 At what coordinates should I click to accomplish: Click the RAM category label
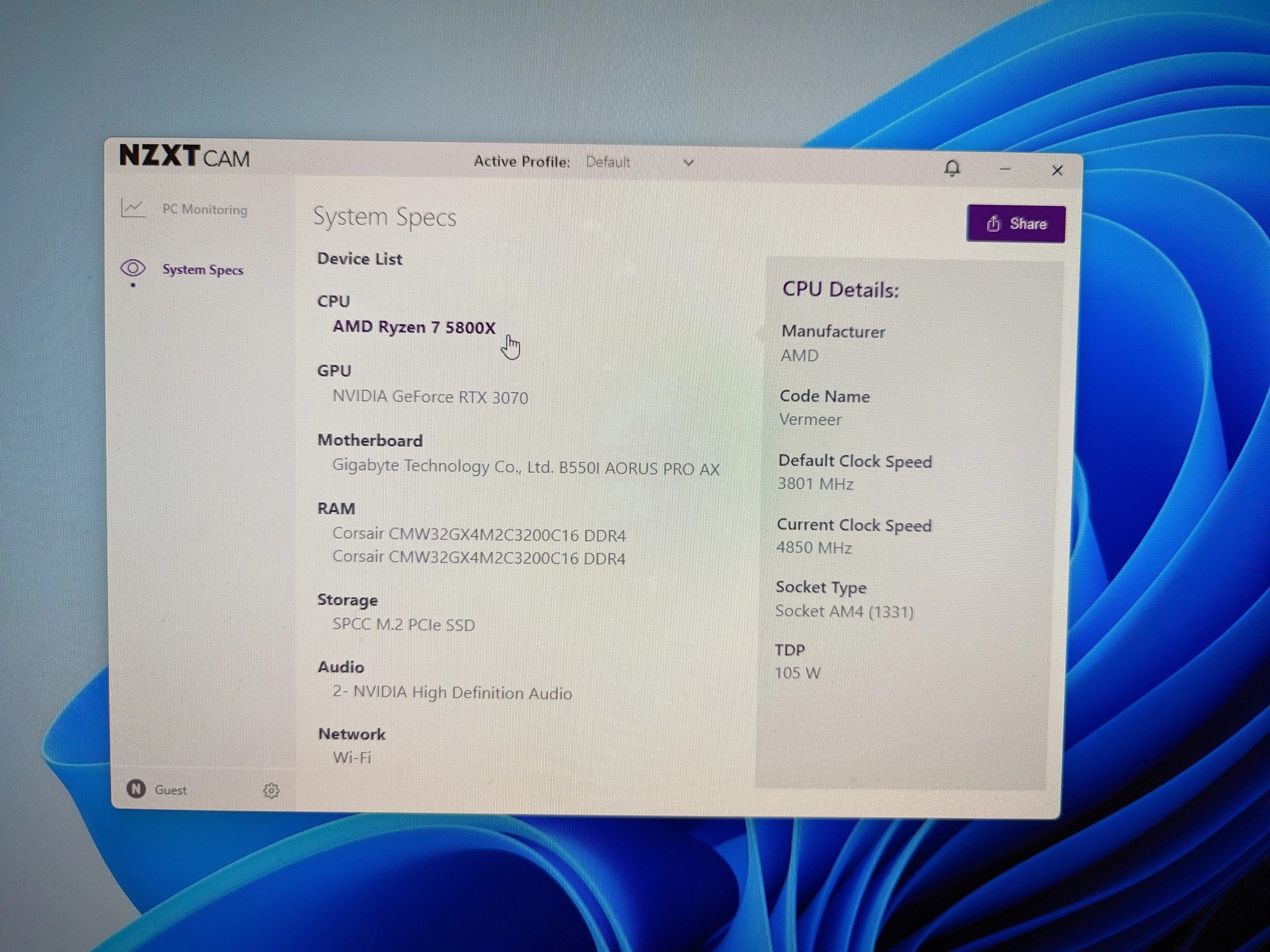pyautogui.click(x=336, y=508)
